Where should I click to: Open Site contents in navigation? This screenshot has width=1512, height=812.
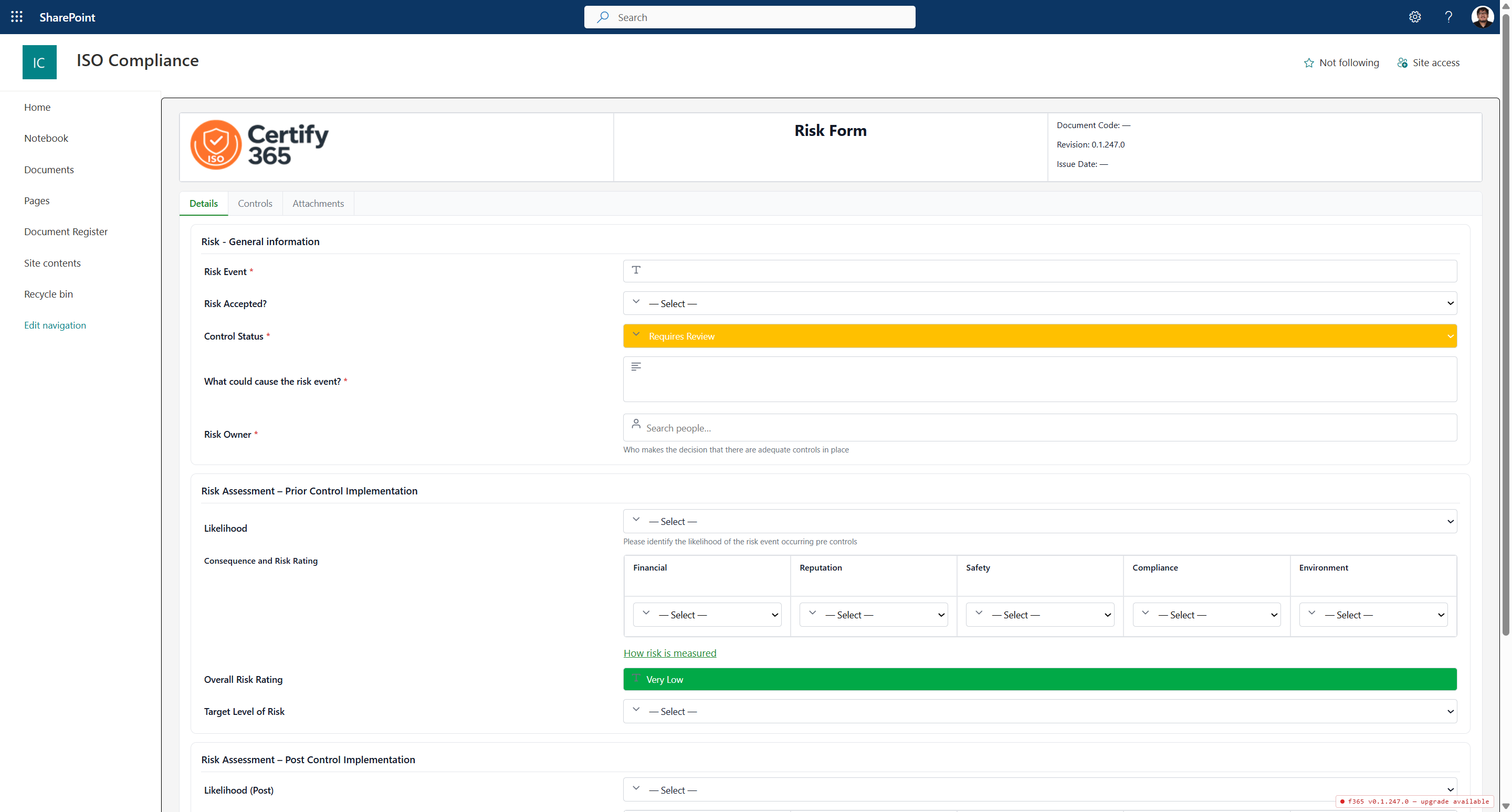coord(52,263)
